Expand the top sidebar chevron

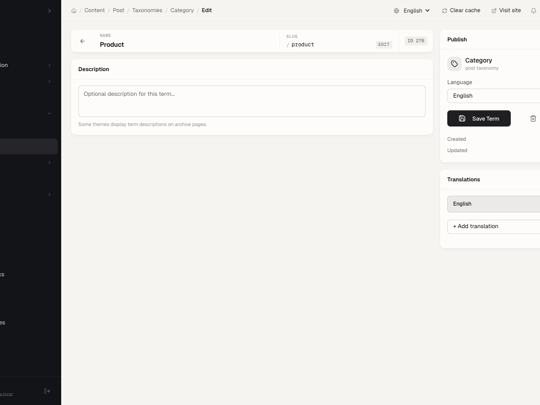pos(49,11)
